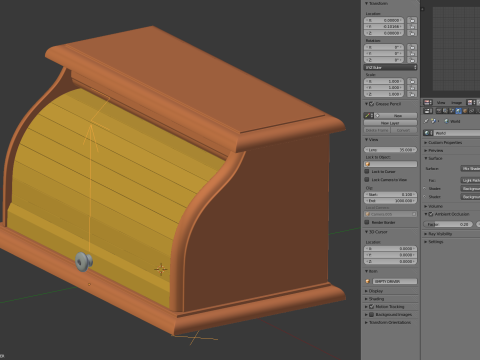Expand the Transform Orientations panel
The height and width of the screenshot is (360, 480).
[x=366, y=323]
